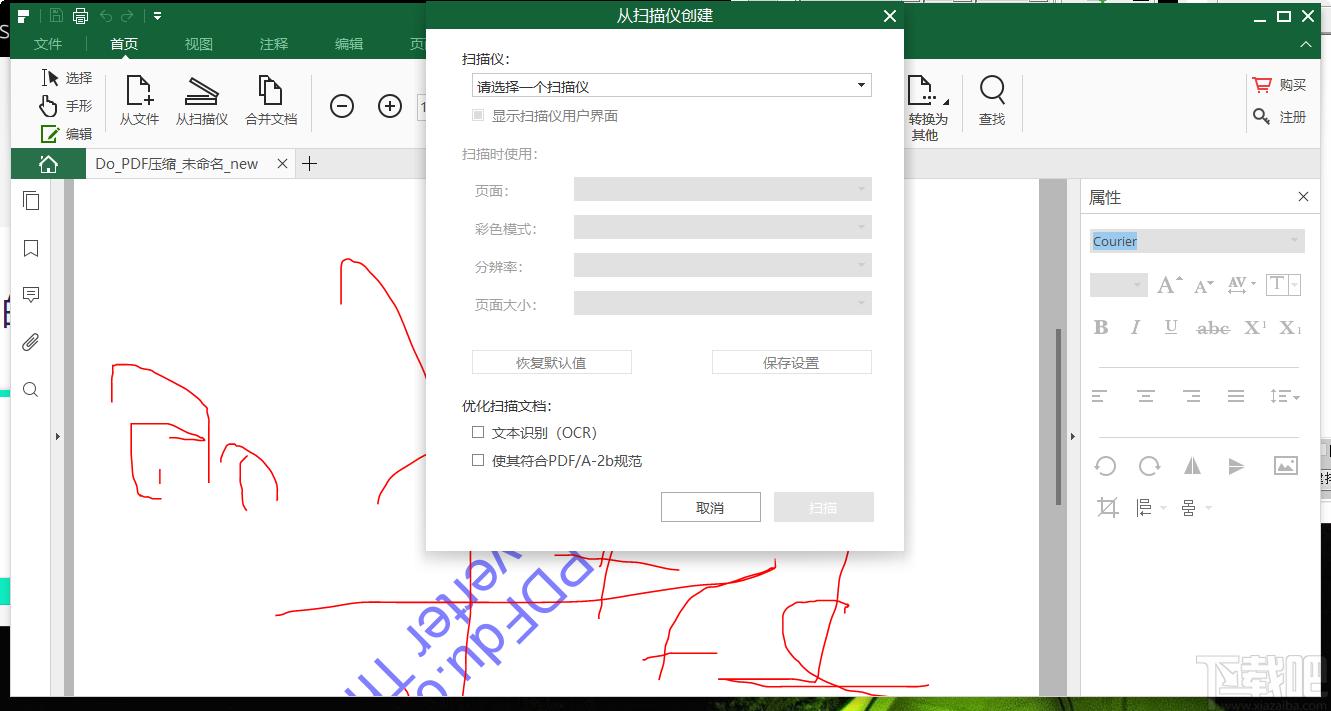Open the bookmarks sidebar panel
The image size is (1331, 711).
[x=31, y=248]
